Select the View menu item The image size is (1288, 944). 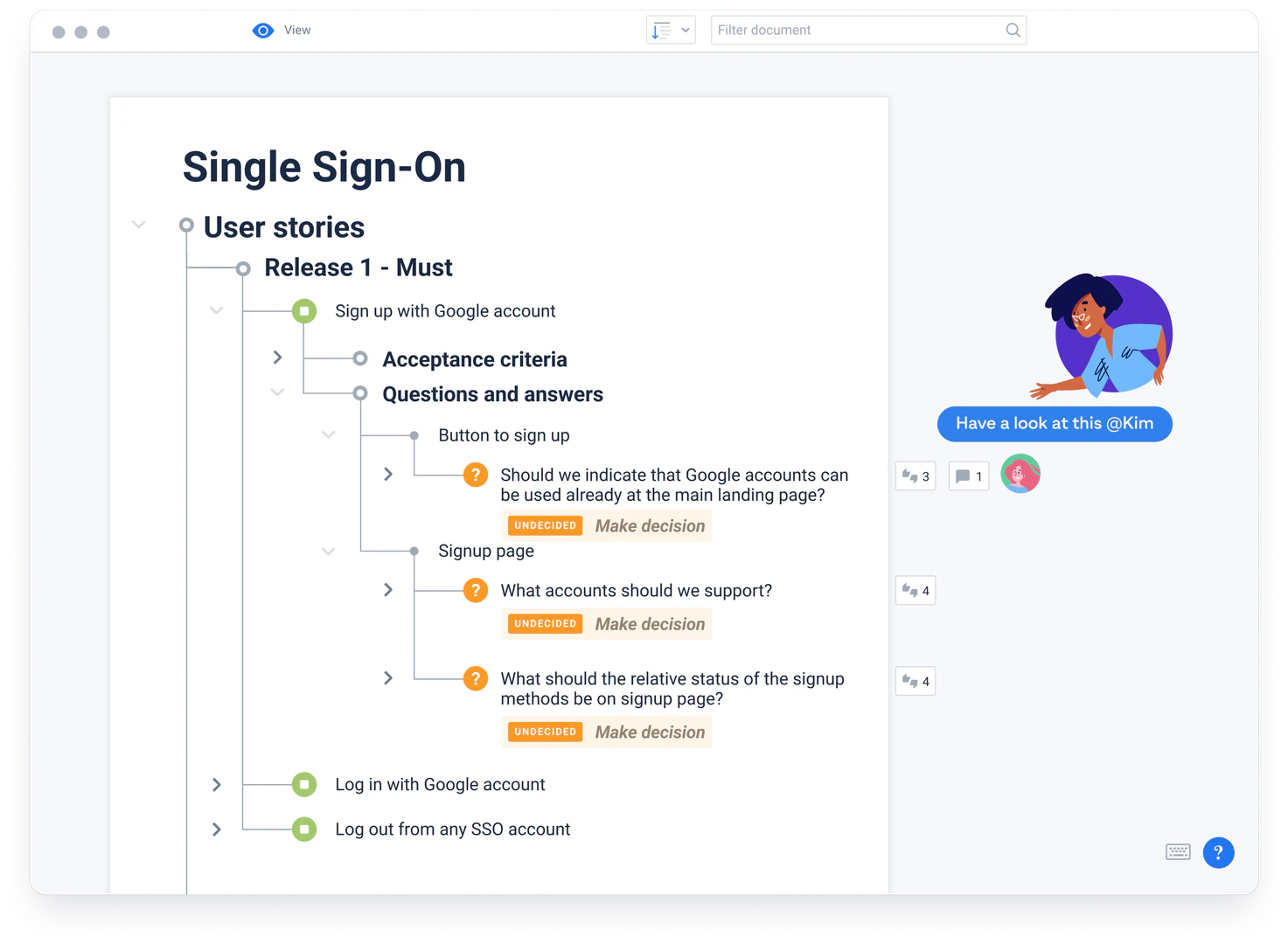296,30
